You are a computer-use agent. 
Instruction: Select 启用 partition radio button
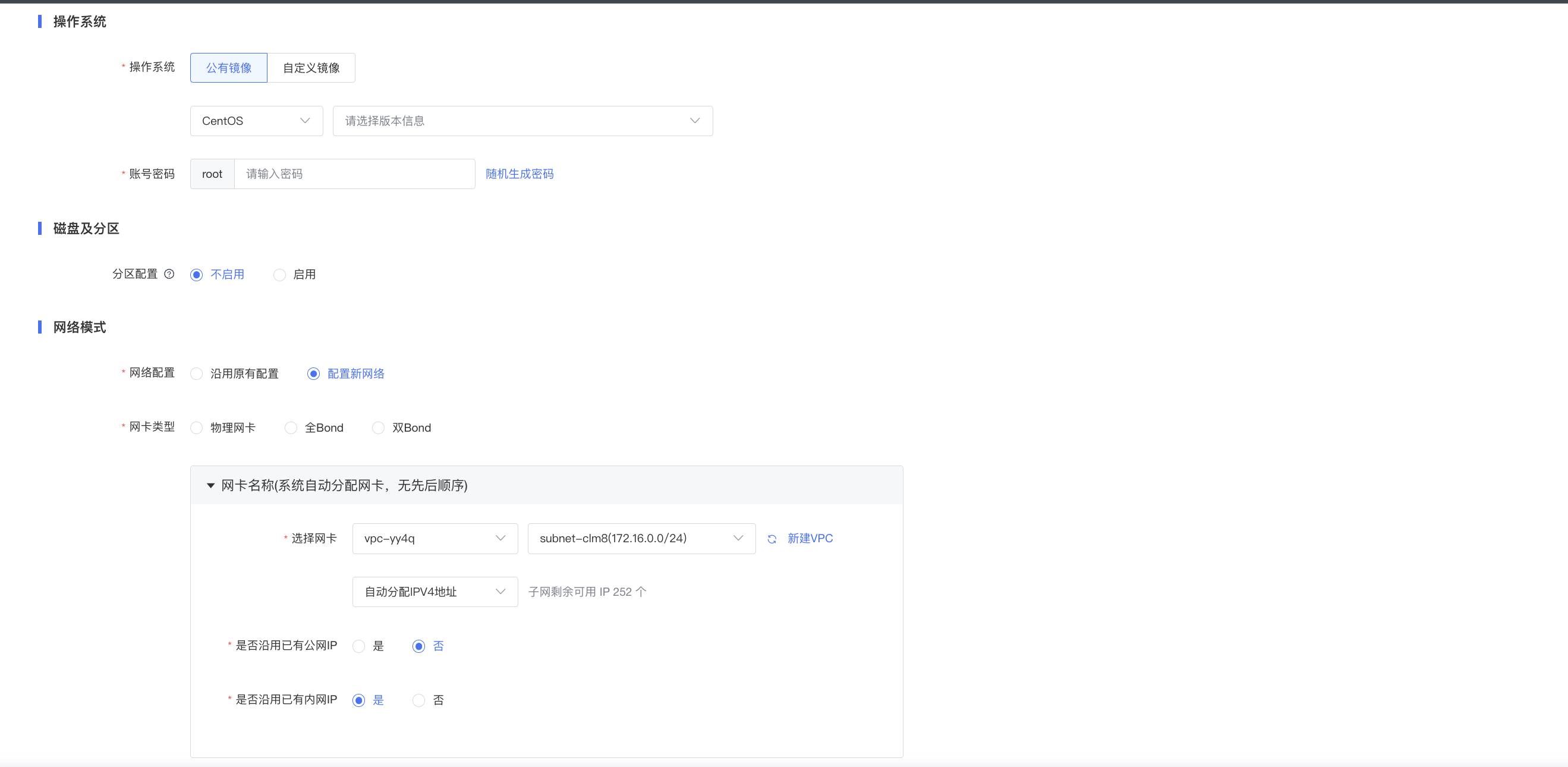tap(279, 275)
